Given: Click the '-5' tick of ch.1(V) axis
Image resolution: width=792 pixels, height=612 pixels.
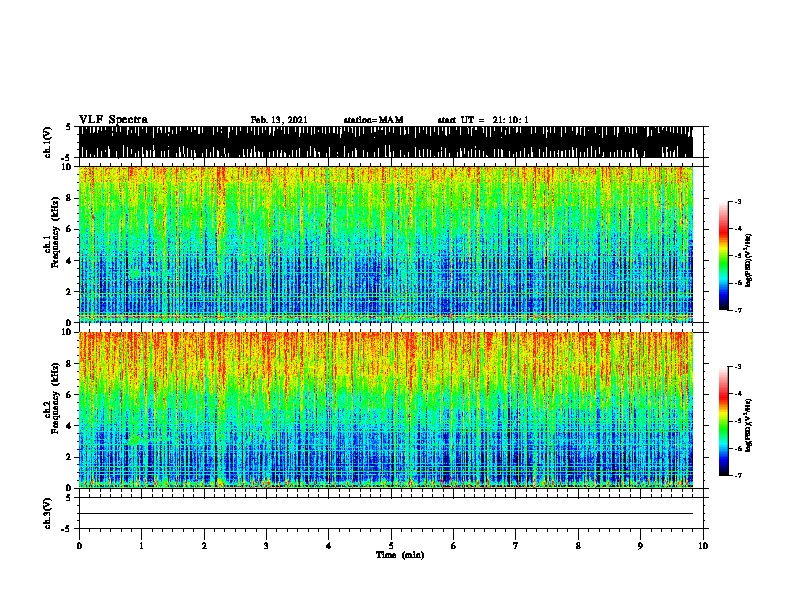Looking at the screenshot, I should tap(67, 158).
